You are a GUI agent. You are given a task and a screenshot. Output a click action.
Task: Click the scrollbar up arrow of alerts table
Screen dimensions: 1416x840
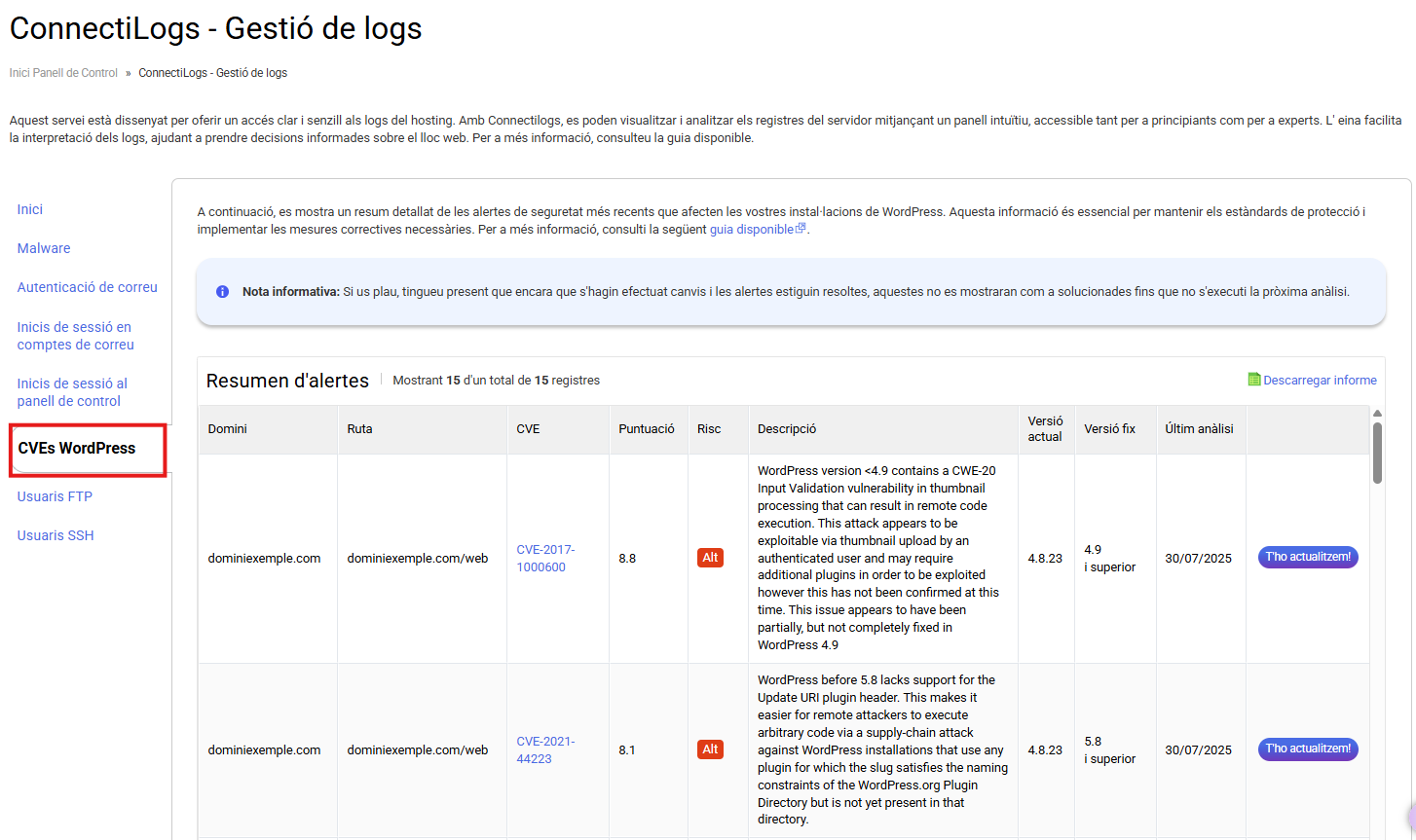[x=1377, y=414]
